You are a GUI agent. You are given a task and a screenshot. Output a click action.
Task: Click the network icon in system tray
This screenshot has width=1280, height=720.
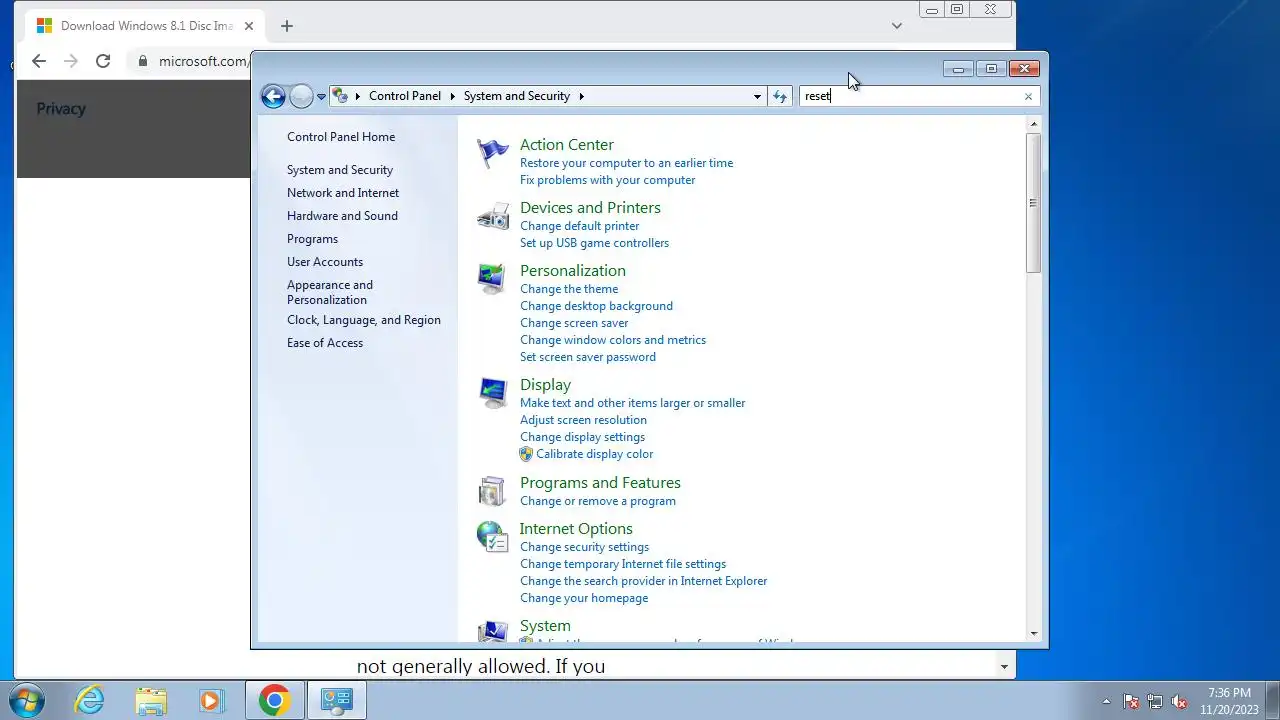(x=1155, y=701)
